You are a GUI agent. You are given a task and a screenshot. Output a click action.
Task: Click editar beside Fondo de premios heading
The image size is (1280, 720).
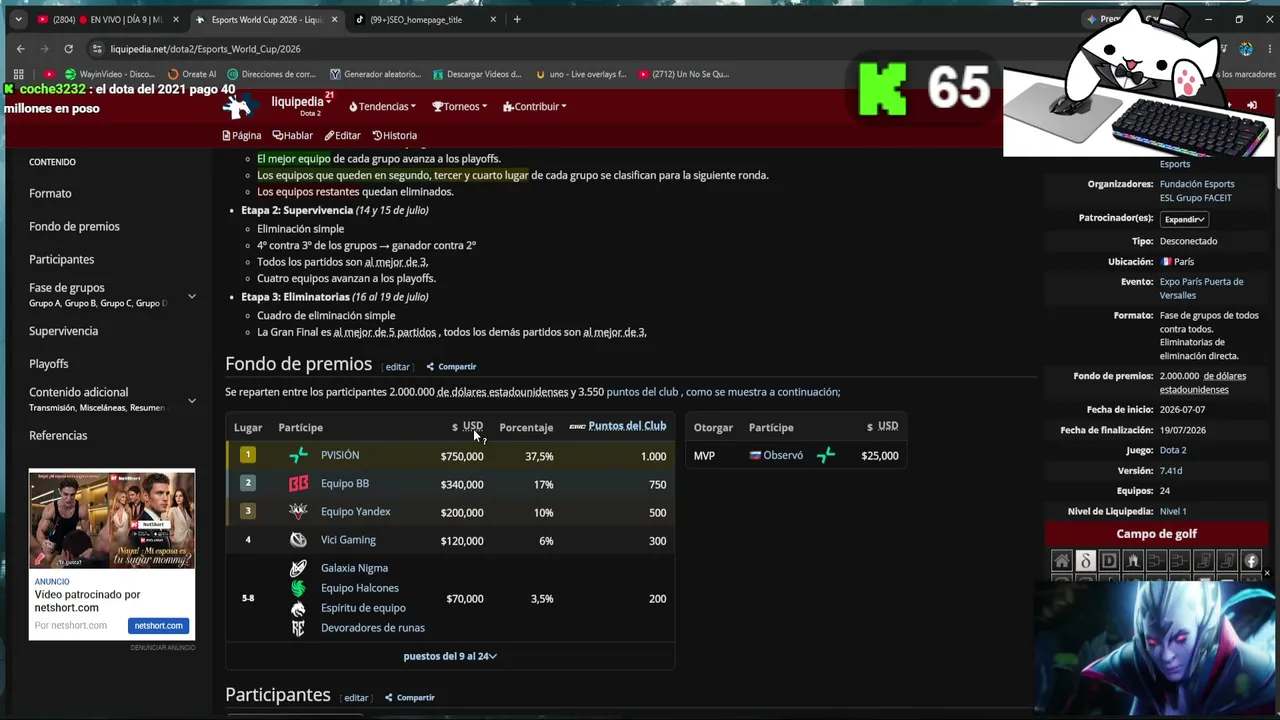point(398,367)
